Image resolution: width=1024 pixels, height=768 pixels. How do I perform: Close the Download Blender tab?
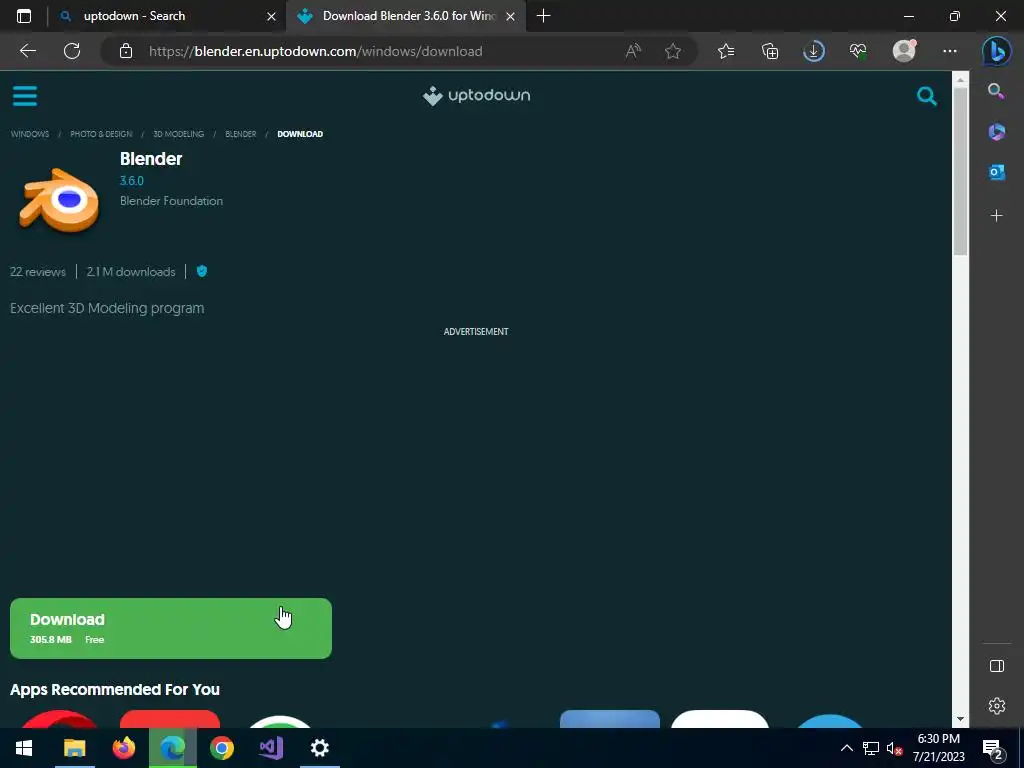[x=511, y=16]
